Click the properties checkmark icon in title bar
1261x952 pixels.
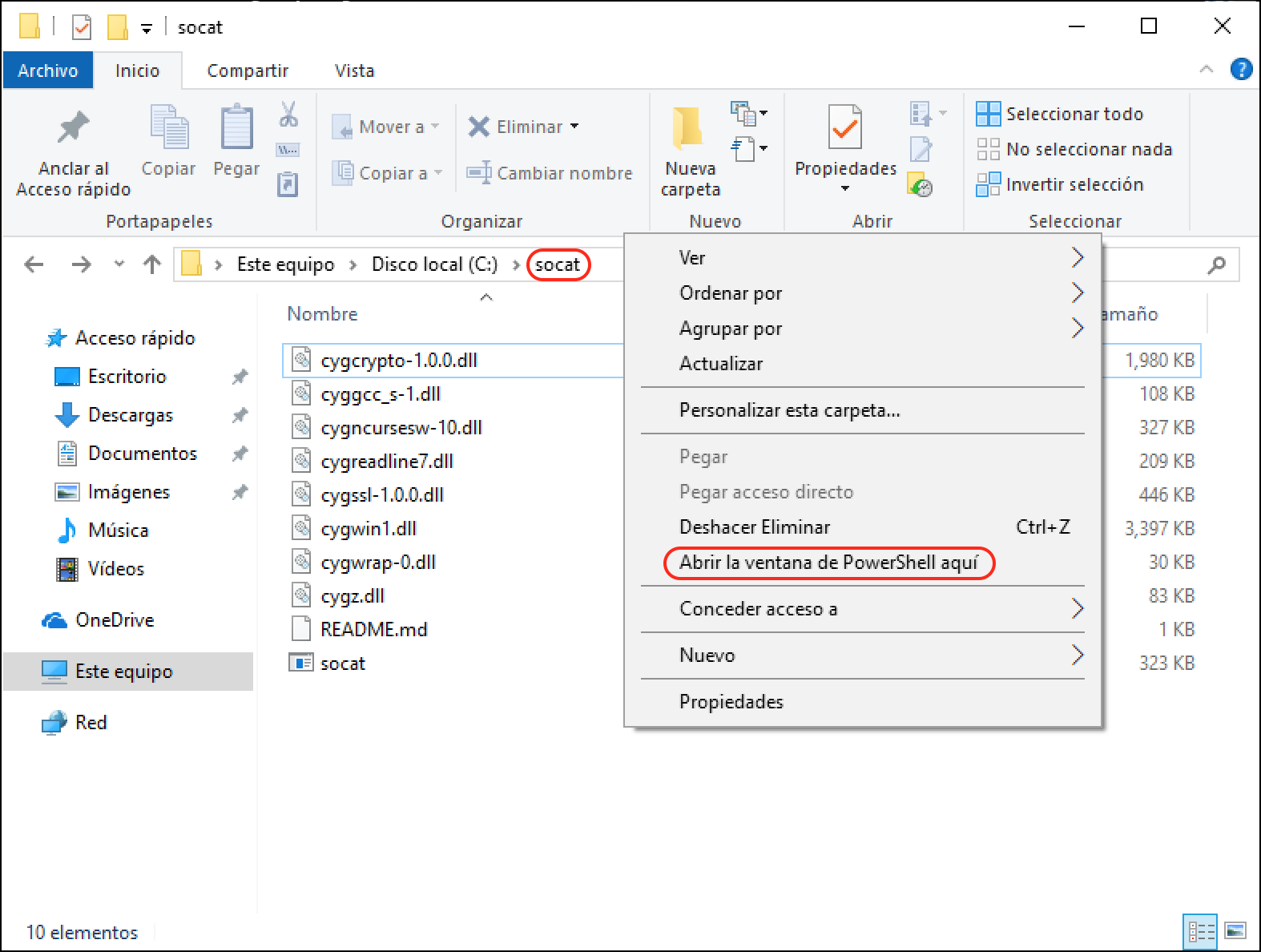pos(82,27)
